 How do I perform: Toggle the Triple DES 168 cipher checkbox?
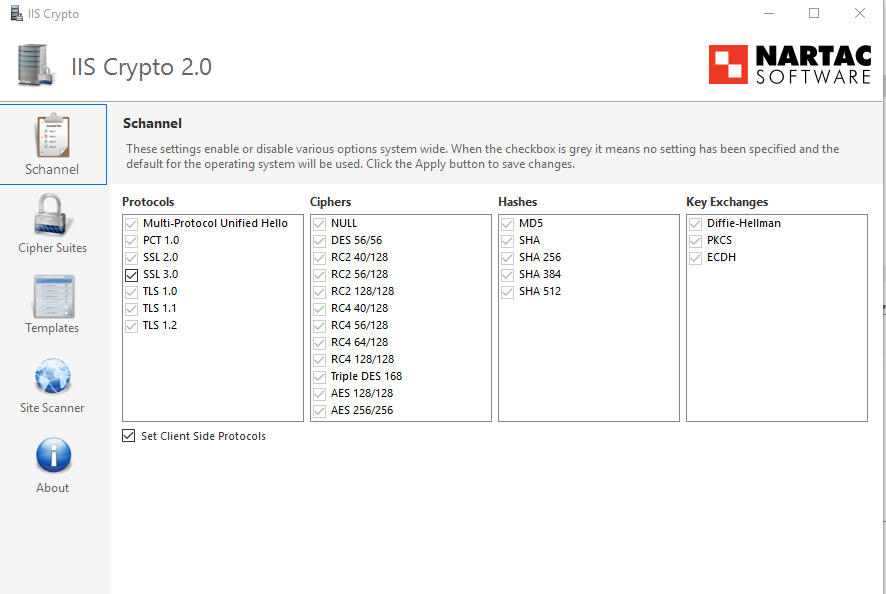pos(319,376)
